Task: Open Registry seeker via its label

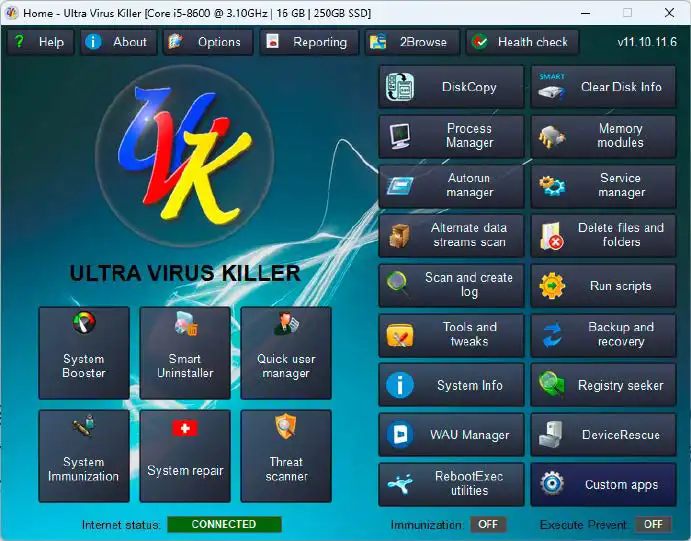Action: [x=620, y=385]
